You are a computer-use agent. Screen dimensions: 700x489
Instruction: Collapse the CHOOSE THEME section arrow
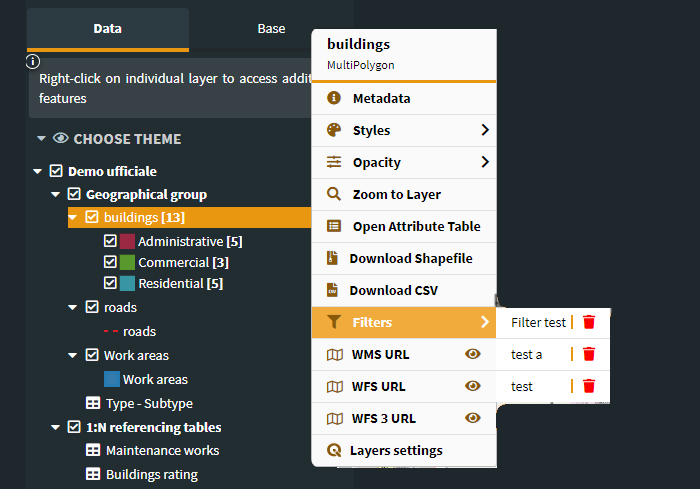[42, 138]
